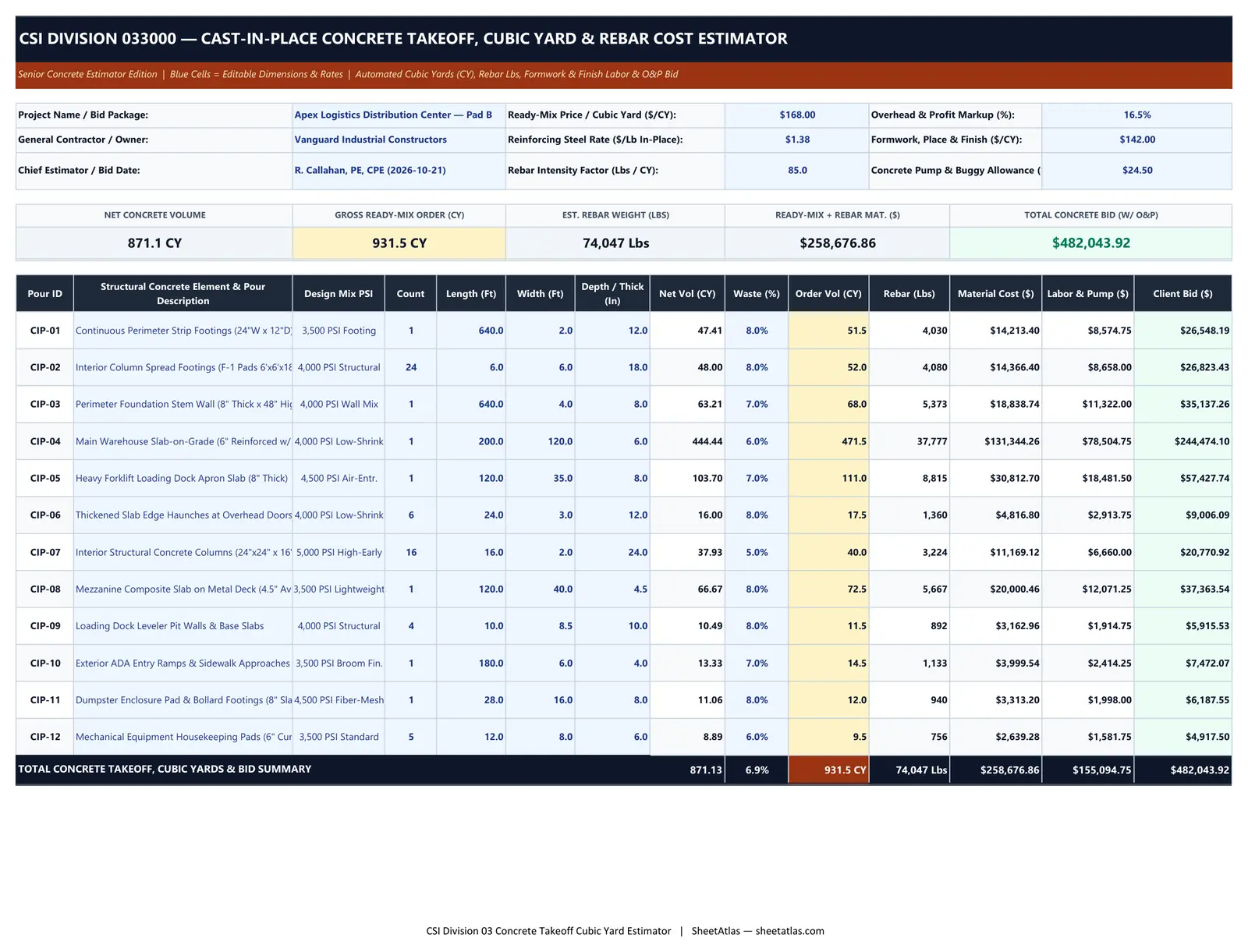The width and height of the screenshot is (1248, 952).
Task: Click the Net Concrete Volume summary '871.1 CY'
Action: pos(154,243)
